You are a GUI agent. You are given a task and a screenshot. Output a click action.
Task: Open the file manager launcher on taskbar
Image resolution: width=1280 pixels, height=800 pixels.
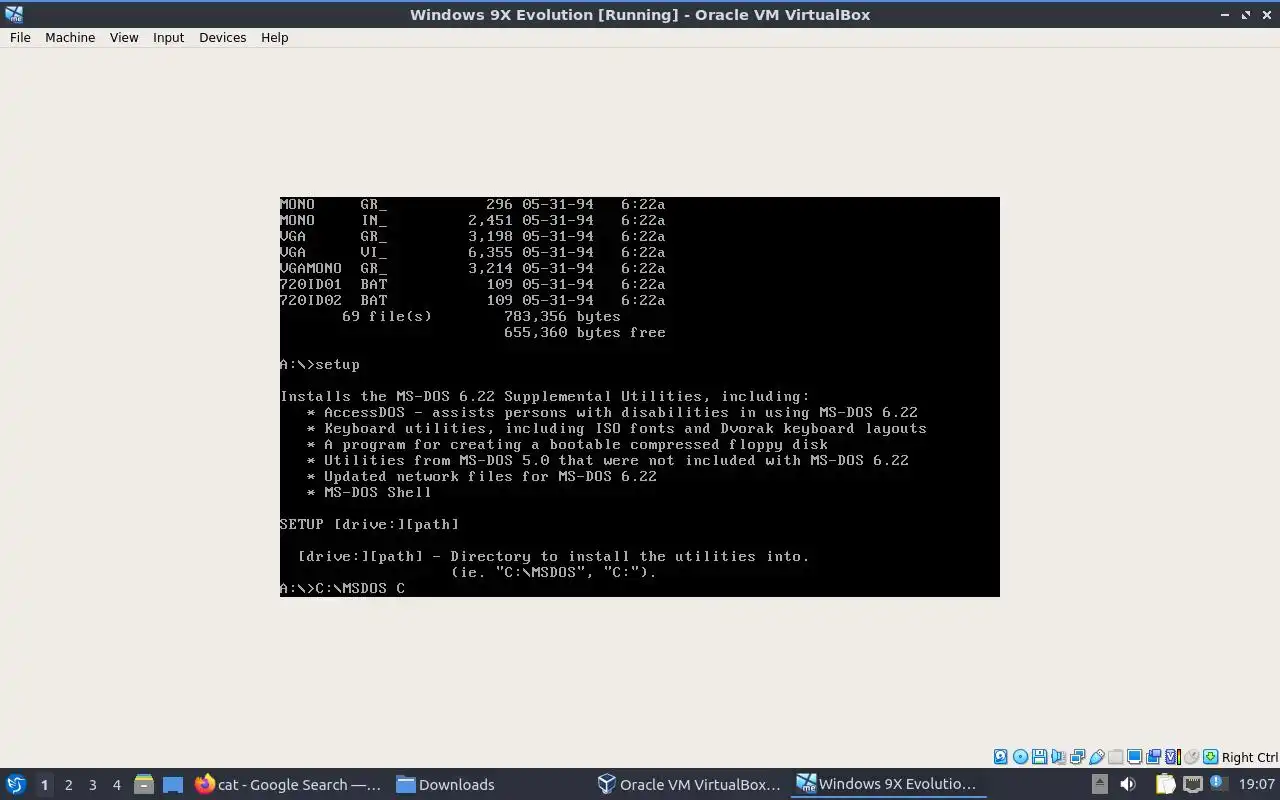click(143, 784)
